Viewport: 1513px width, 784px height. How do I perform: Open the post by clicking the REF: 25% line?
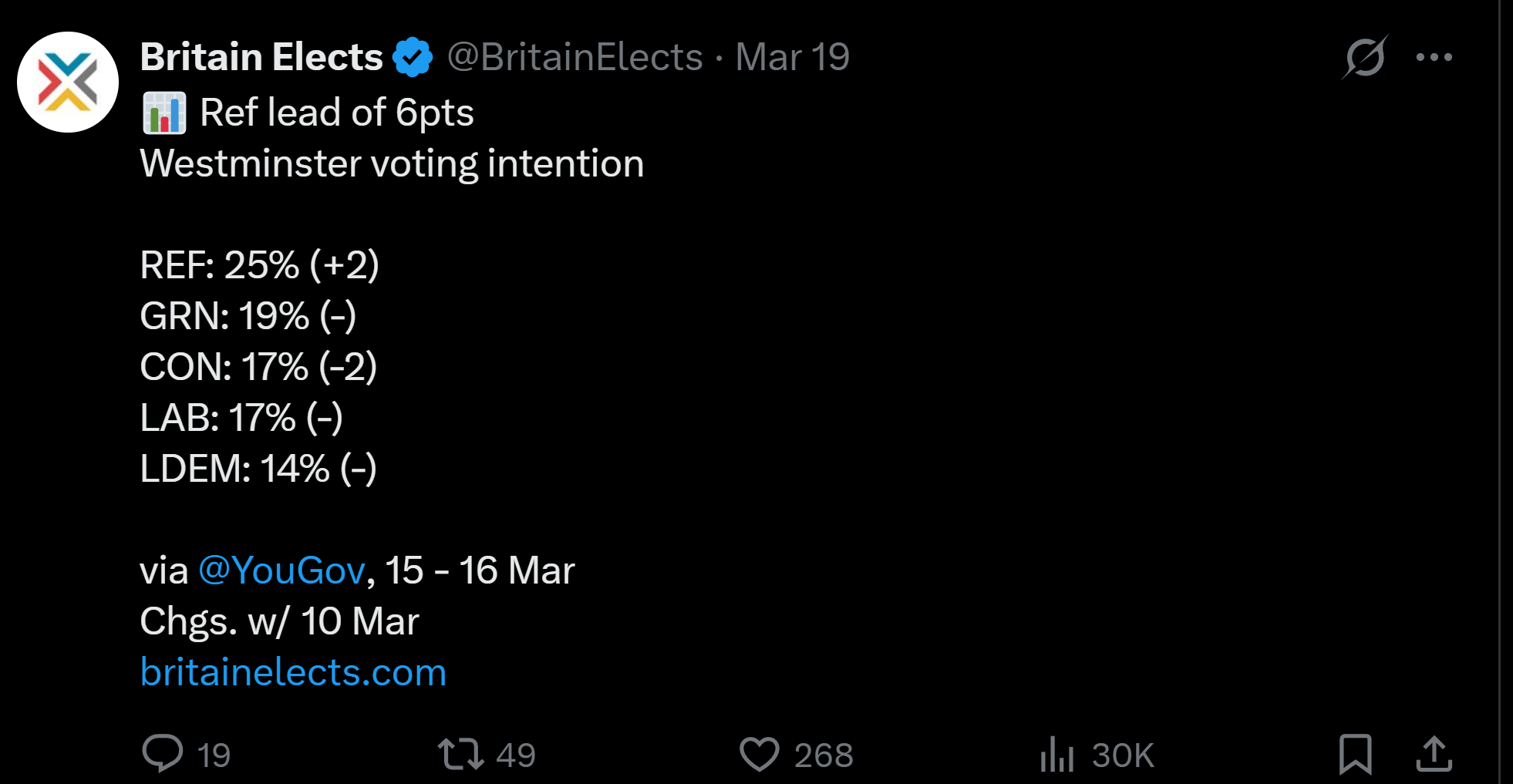coord(259,265)
